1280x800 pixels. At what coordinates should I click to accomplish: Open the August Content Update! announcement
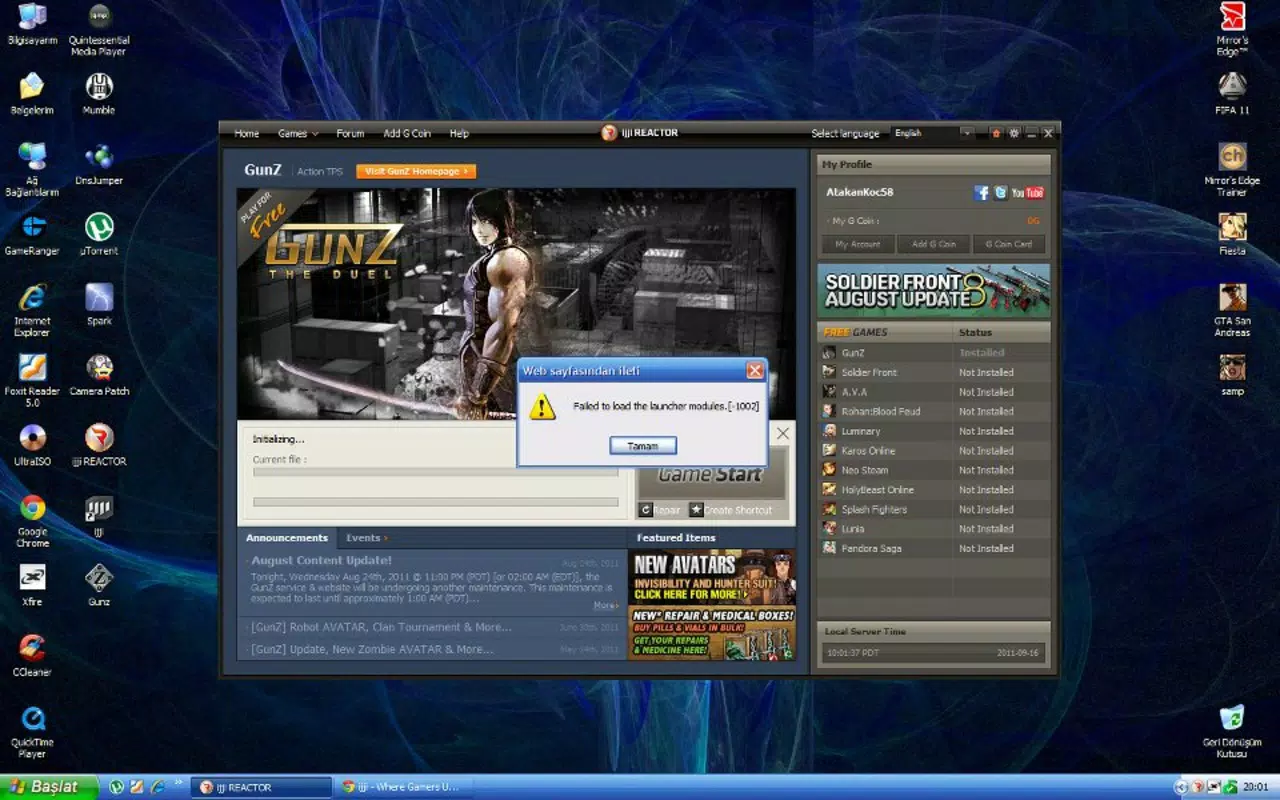[322, 561]
